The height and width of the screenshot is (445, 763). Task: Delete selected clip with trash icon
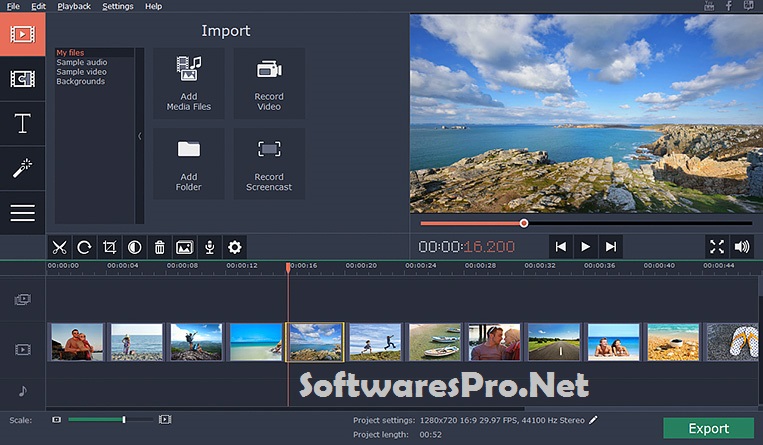click(160, 247)
